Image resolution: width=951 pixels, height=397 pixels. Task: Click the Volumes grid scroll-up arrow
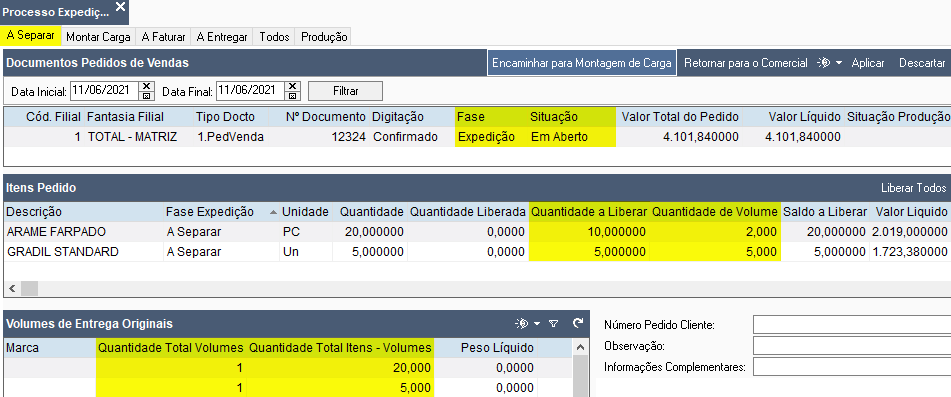581,347
